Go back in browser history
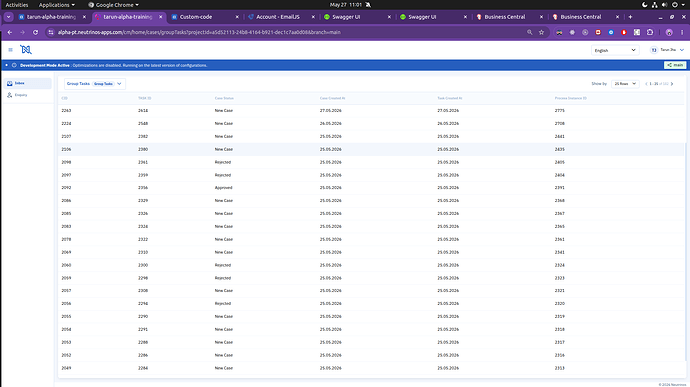This screenshot has height=387, width=690. 10,32
